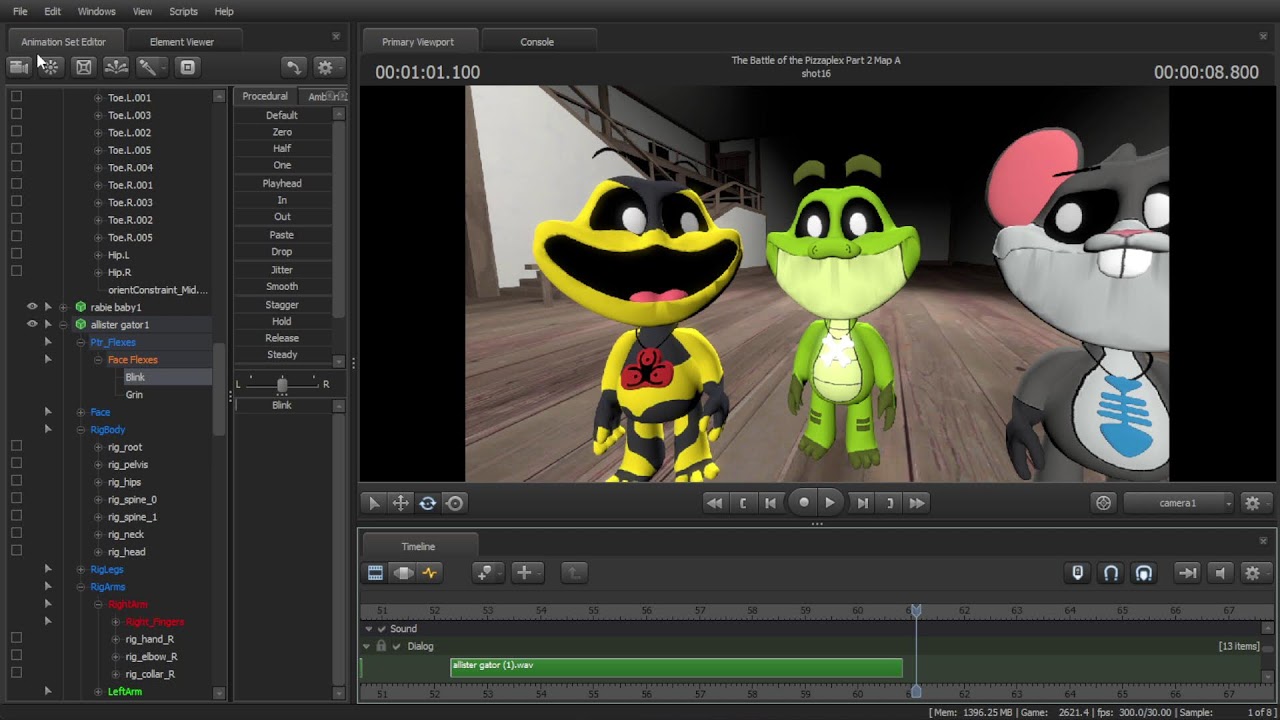The width and height of the screenshot is (1280, 720).
Task: Expand the RigLegs group
Action: 81,570
